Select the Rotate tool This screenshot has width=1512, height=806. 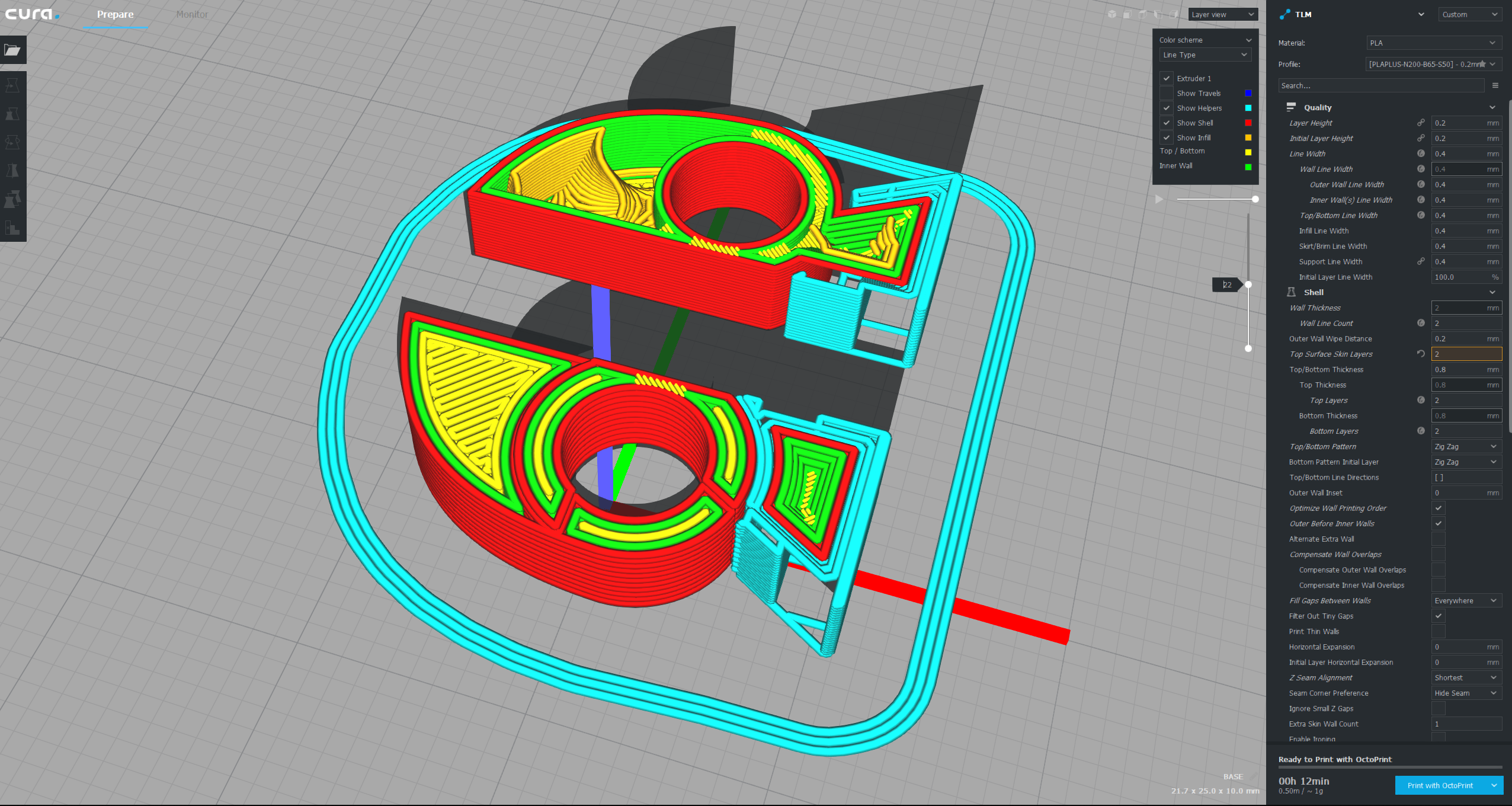12,142
